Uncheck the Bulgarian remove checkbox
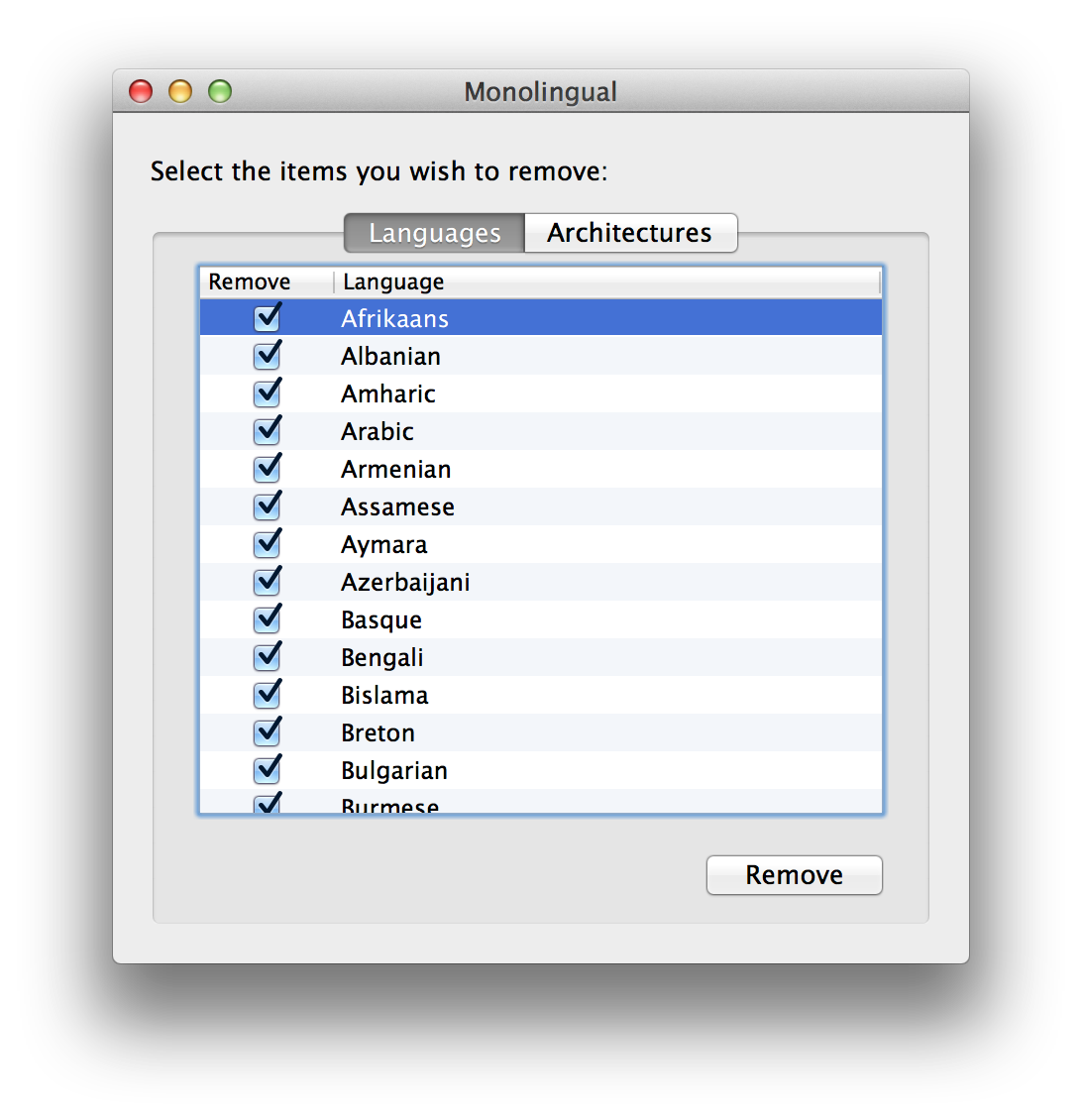The width and height of the screenshot is (1082, 1120). point(268,770)
